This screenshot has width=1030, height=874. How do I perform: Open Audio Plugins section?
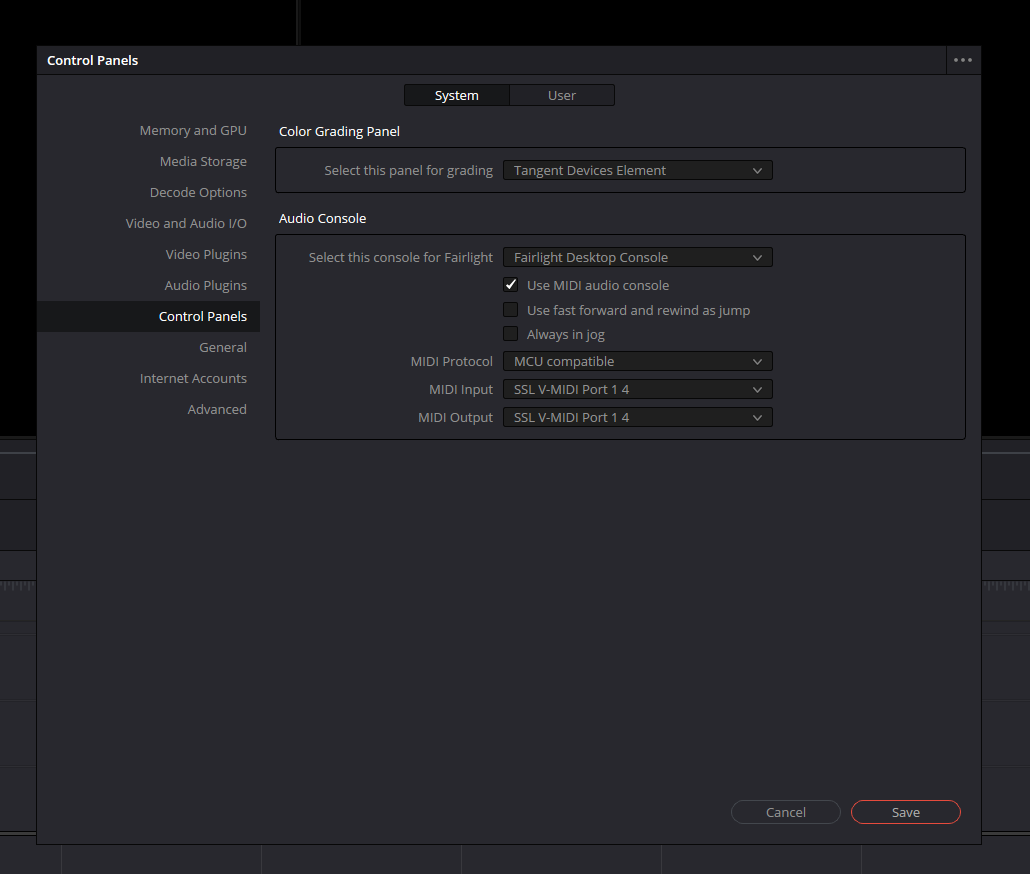click(206, 286)
